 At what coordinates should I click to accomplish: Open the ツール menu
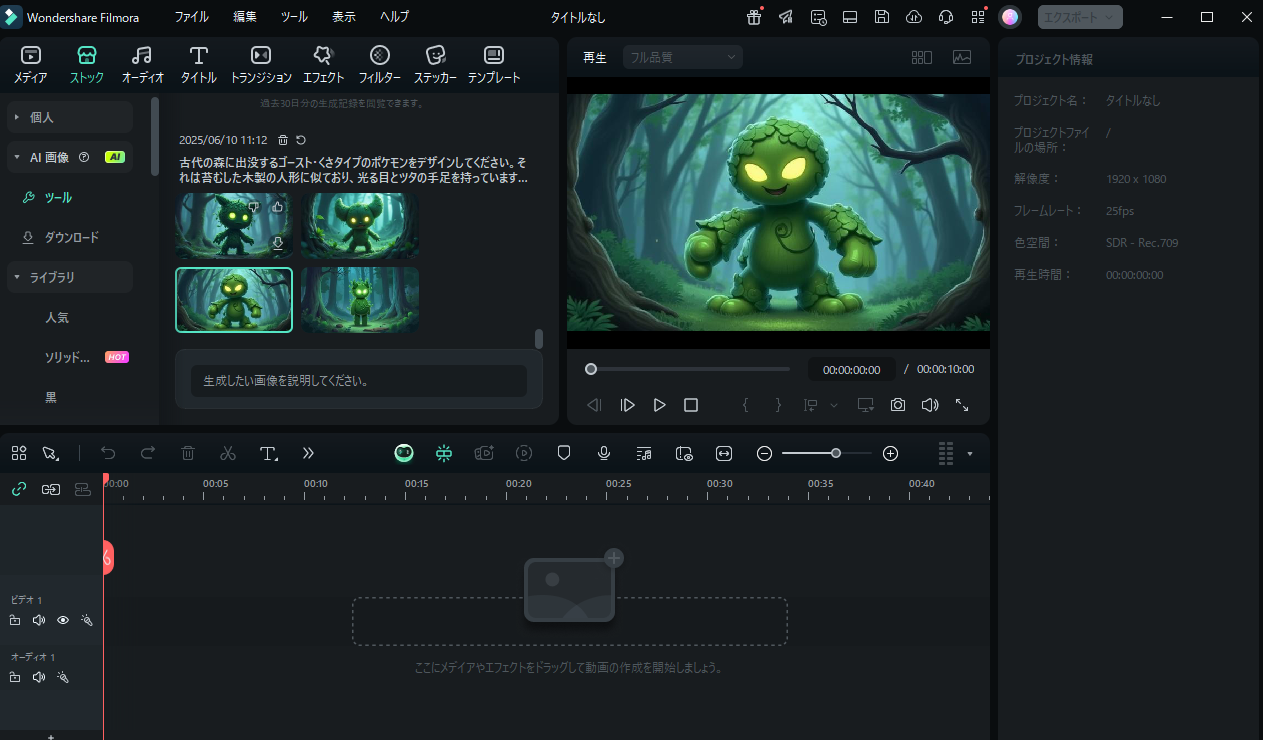pyautogui.click(x=294, y=17)
